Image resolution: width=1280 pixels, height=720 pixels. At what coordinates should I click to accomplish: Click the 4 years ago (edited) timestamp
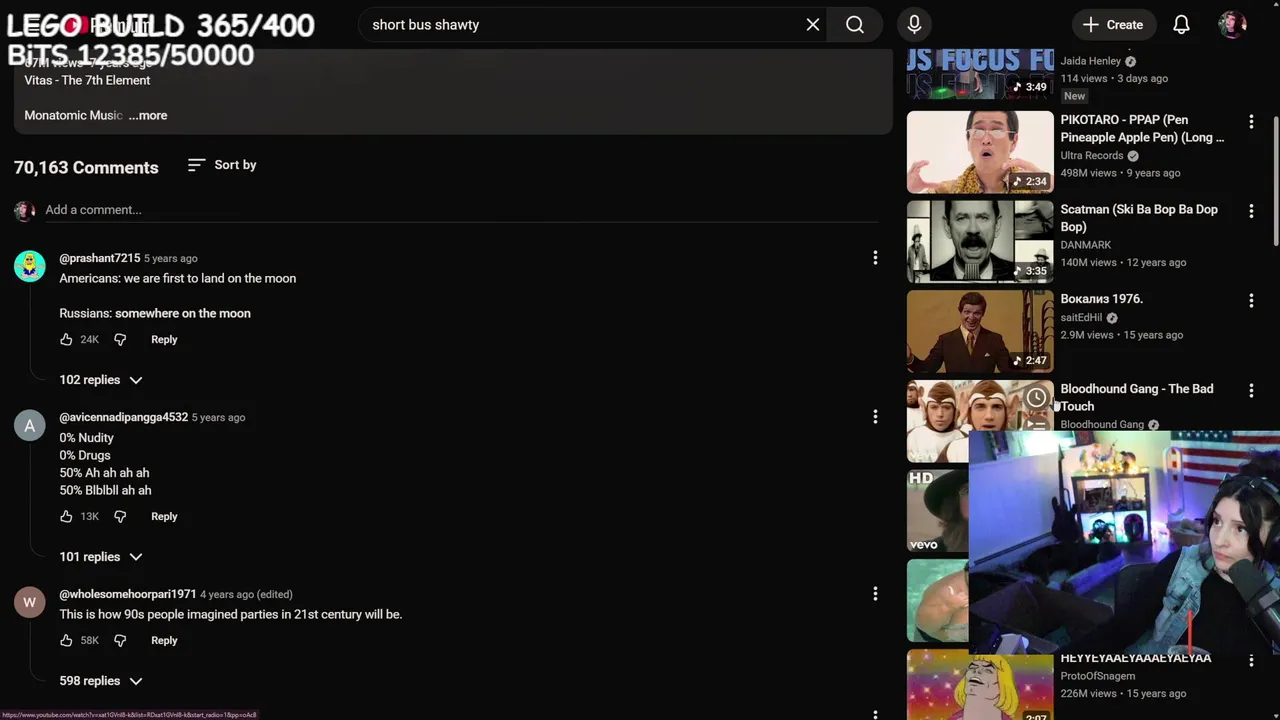tap(246, 594)
